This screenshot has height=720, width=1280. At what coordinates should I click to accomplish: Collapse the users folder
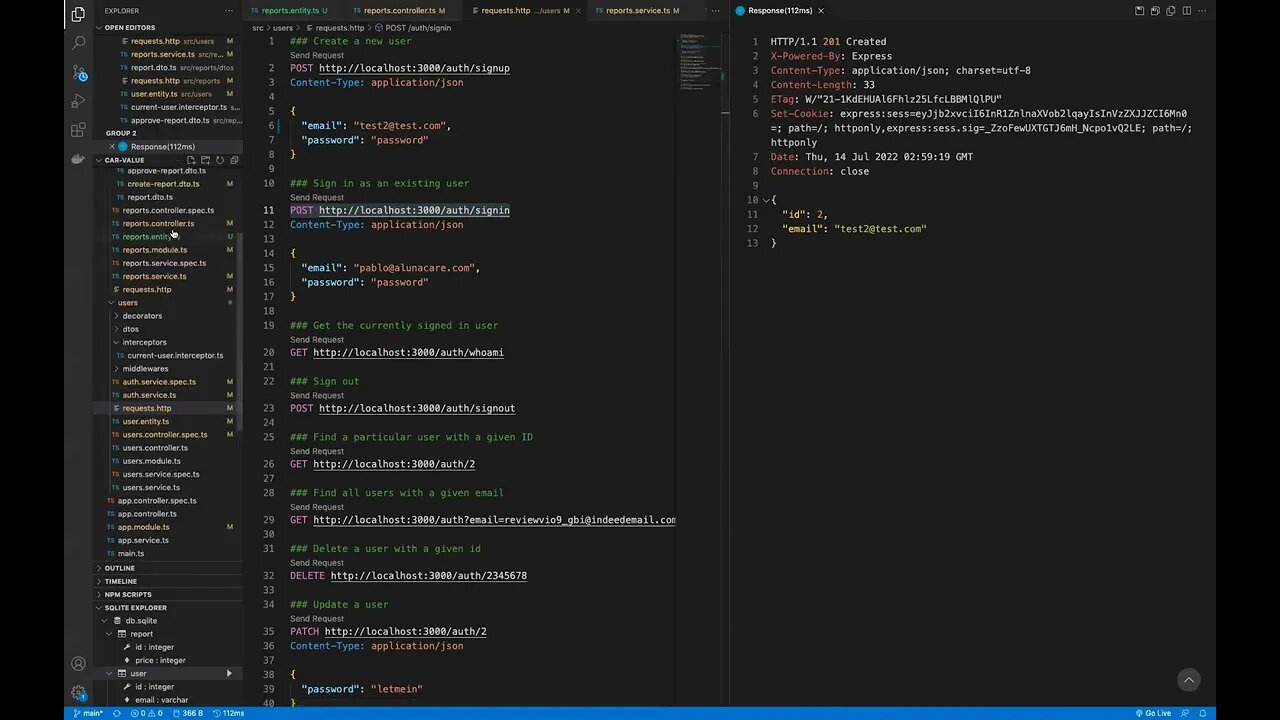tap(127, 303)
